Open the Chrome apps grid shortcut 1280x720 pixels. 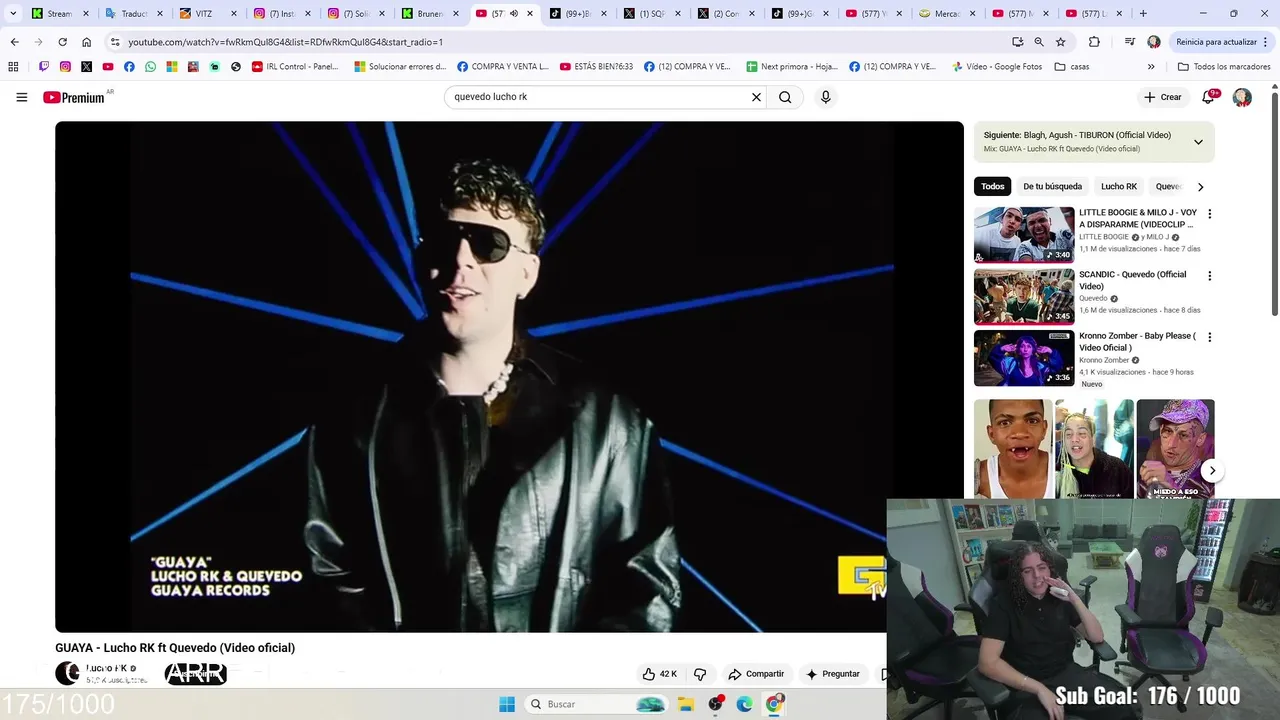(x=13, y=67)
